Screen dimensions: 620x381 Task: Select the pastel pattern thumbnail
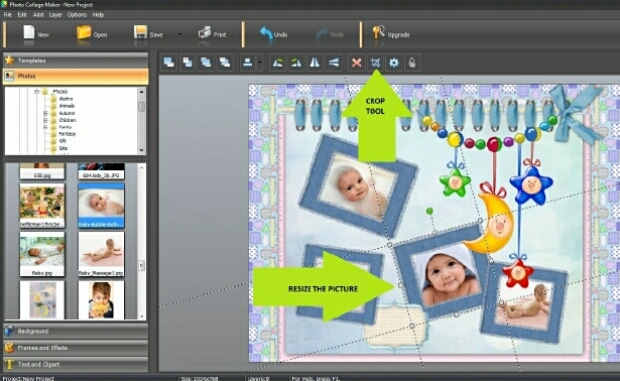pos(42,300)
